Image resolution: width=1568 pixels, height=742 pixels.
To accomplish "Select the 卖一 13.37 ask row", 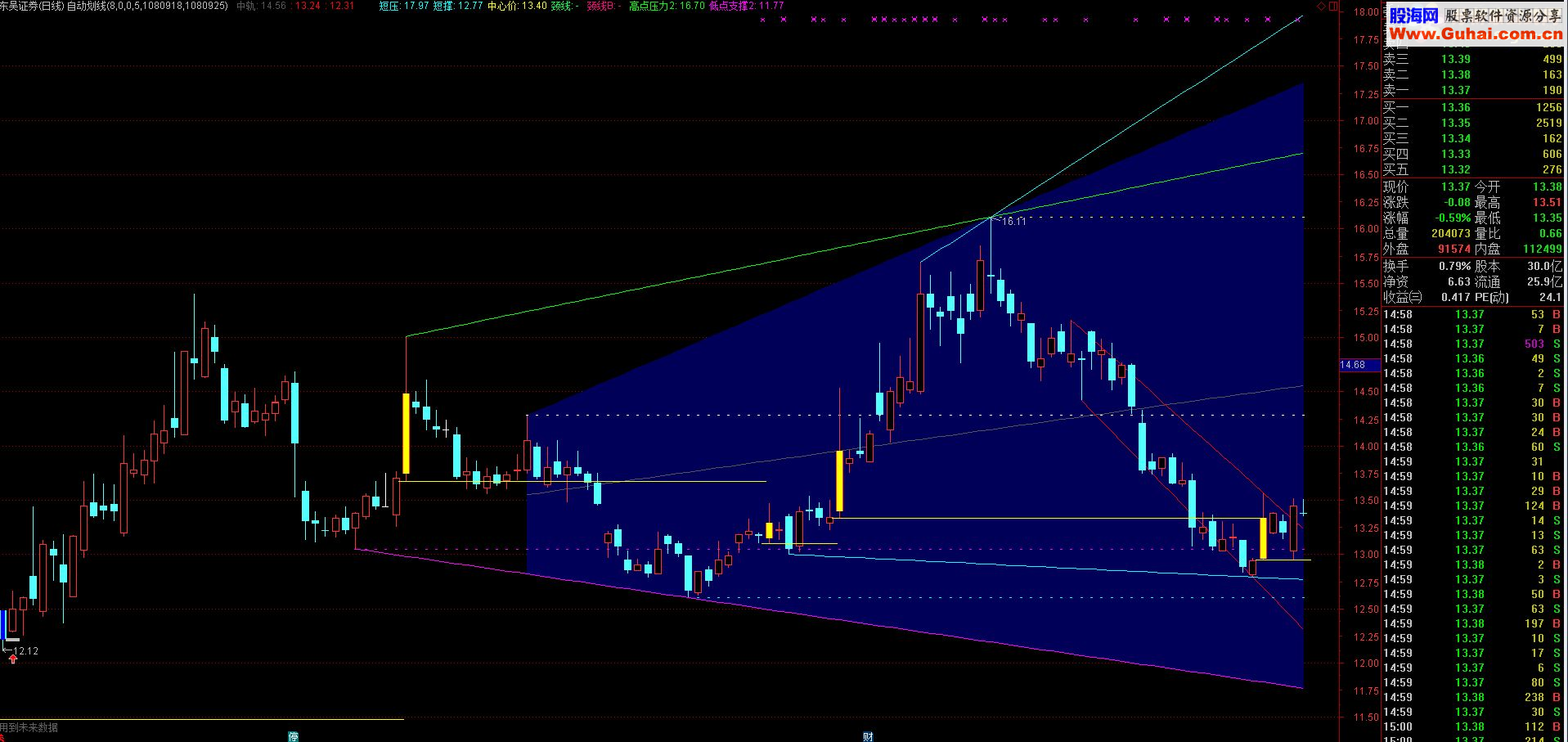I will 1473,90.
